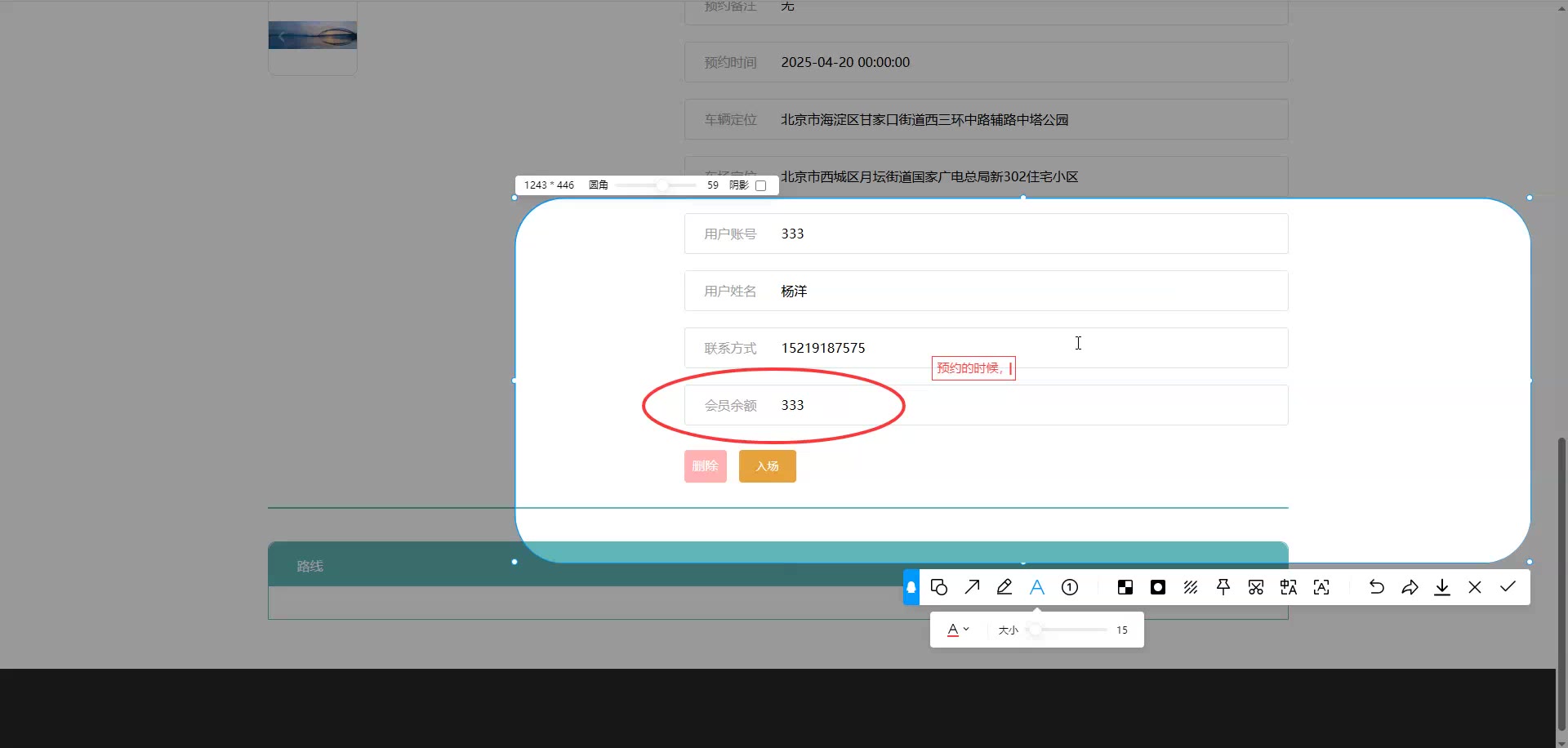The image size is (1568, 748).
Task: Confirm the screenshot with the checkmark
Action: coord(1508,587)
